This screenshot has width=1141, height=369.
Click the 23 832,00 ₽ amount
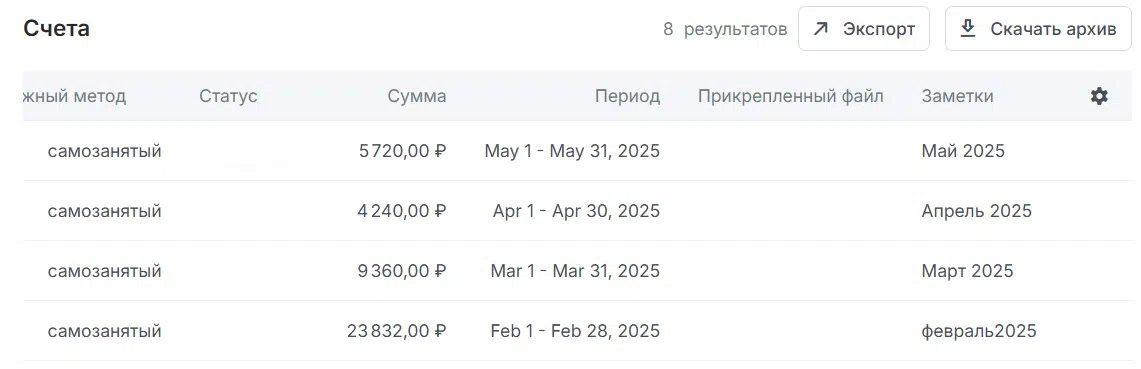pos(397,331)
